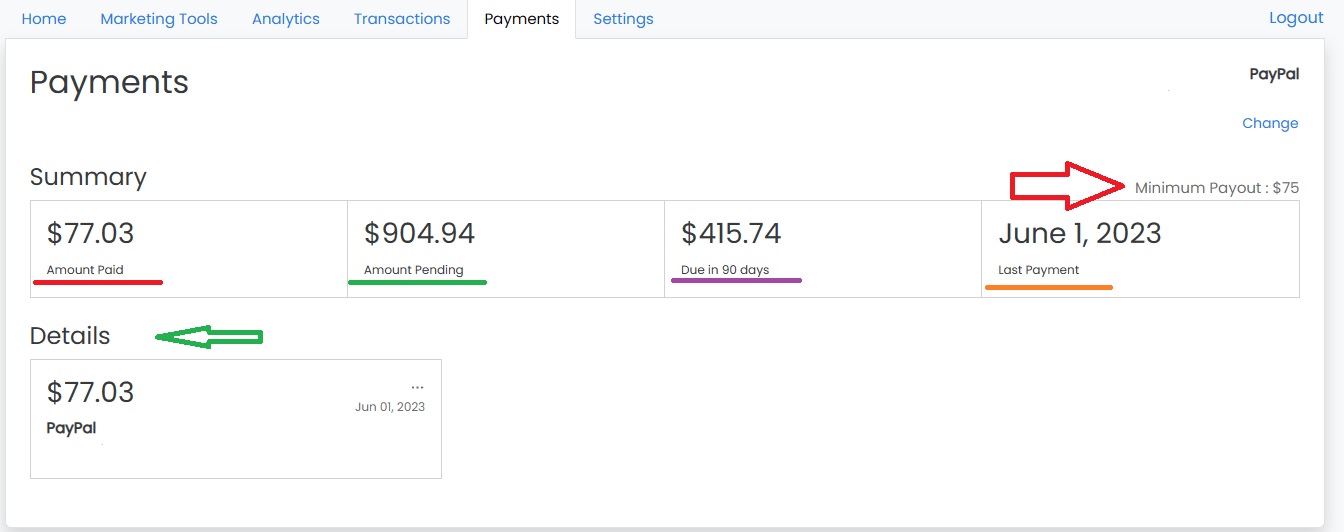1344x532 pixels.
Task: Open the three-dot menu on payment card
Action: [x=417, y=388]
